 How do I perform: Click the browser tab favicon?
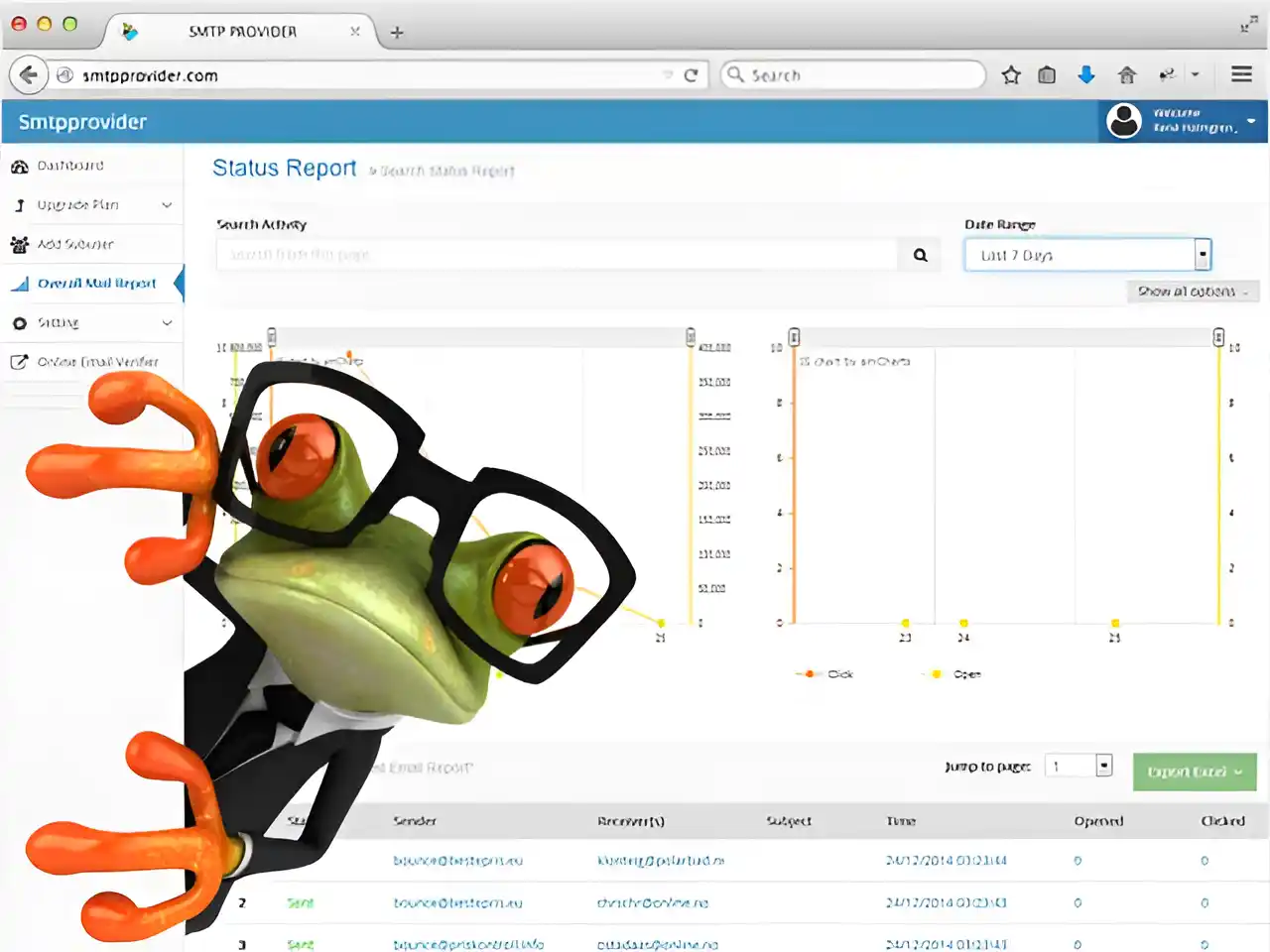point(129,32)
